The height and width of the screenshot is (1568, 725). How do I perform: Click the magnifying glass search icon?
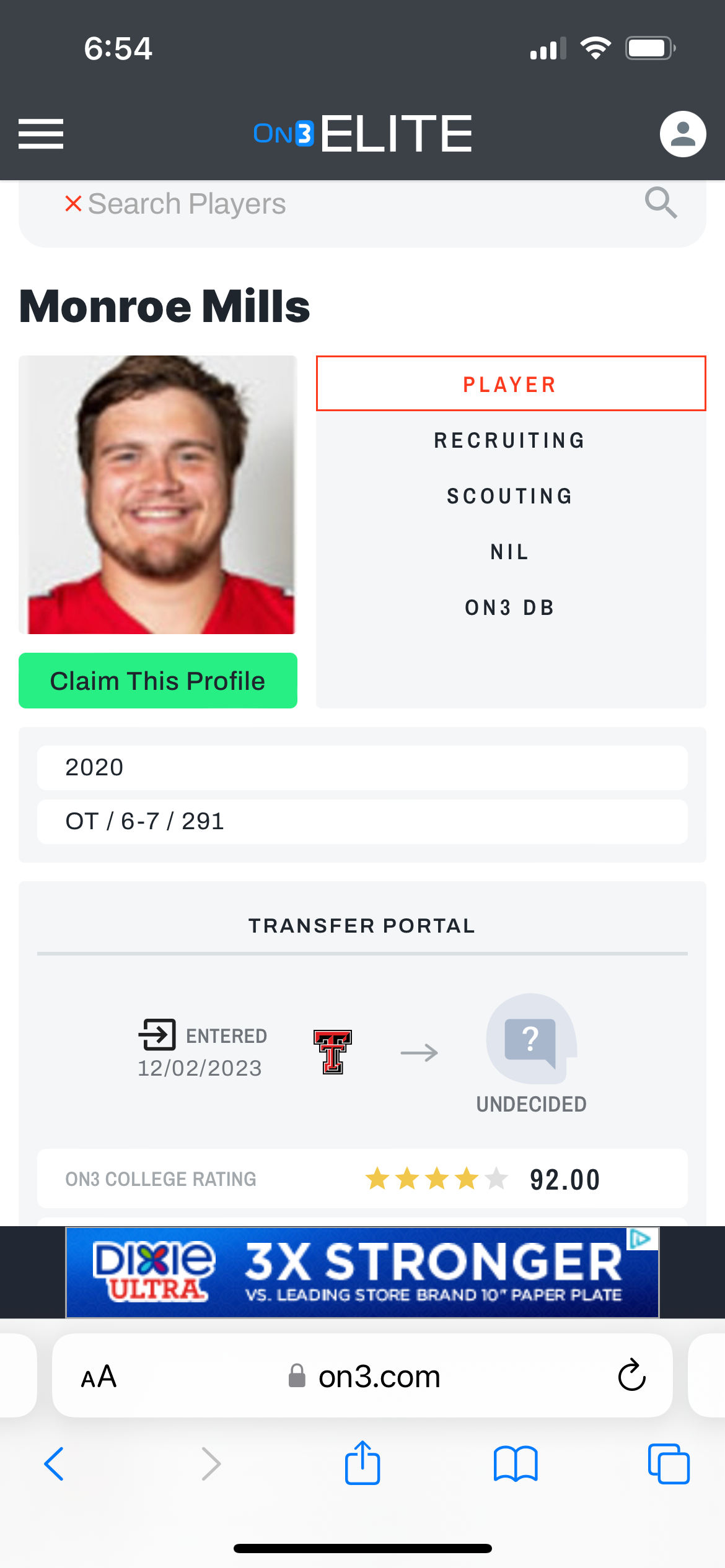tap(661, 203)
